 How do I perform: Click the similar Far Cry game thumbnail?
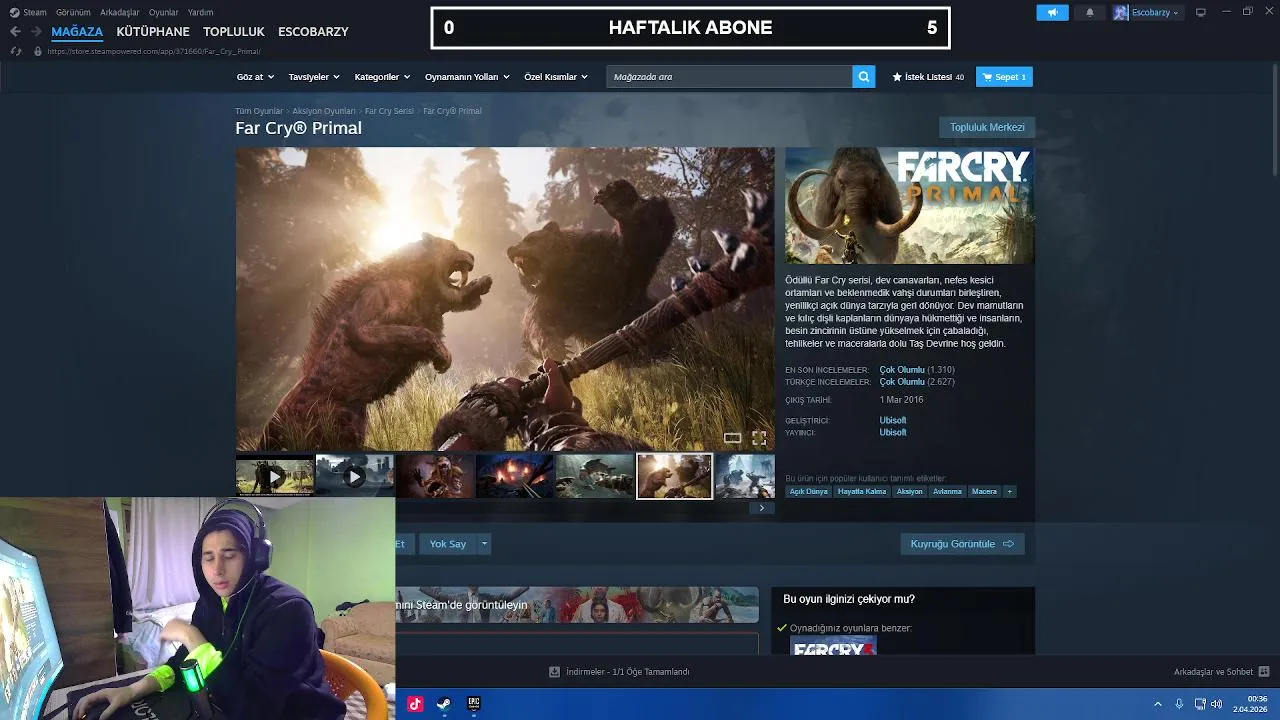pyautogui.click(x=833, y=648)
